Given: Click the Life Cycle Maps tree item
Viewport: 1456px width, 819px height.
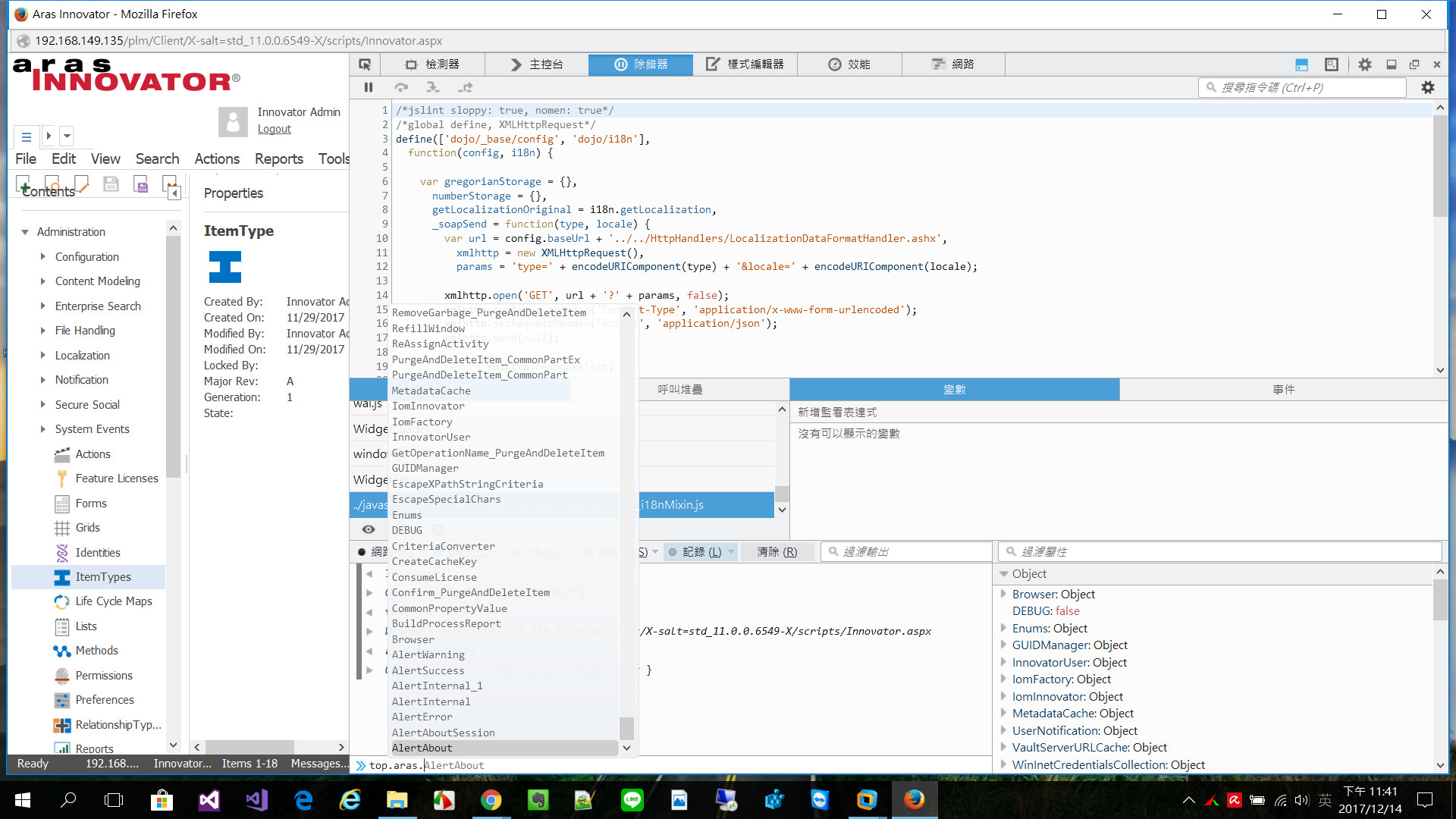Looking at the screenshot, I should coord(113,601).
